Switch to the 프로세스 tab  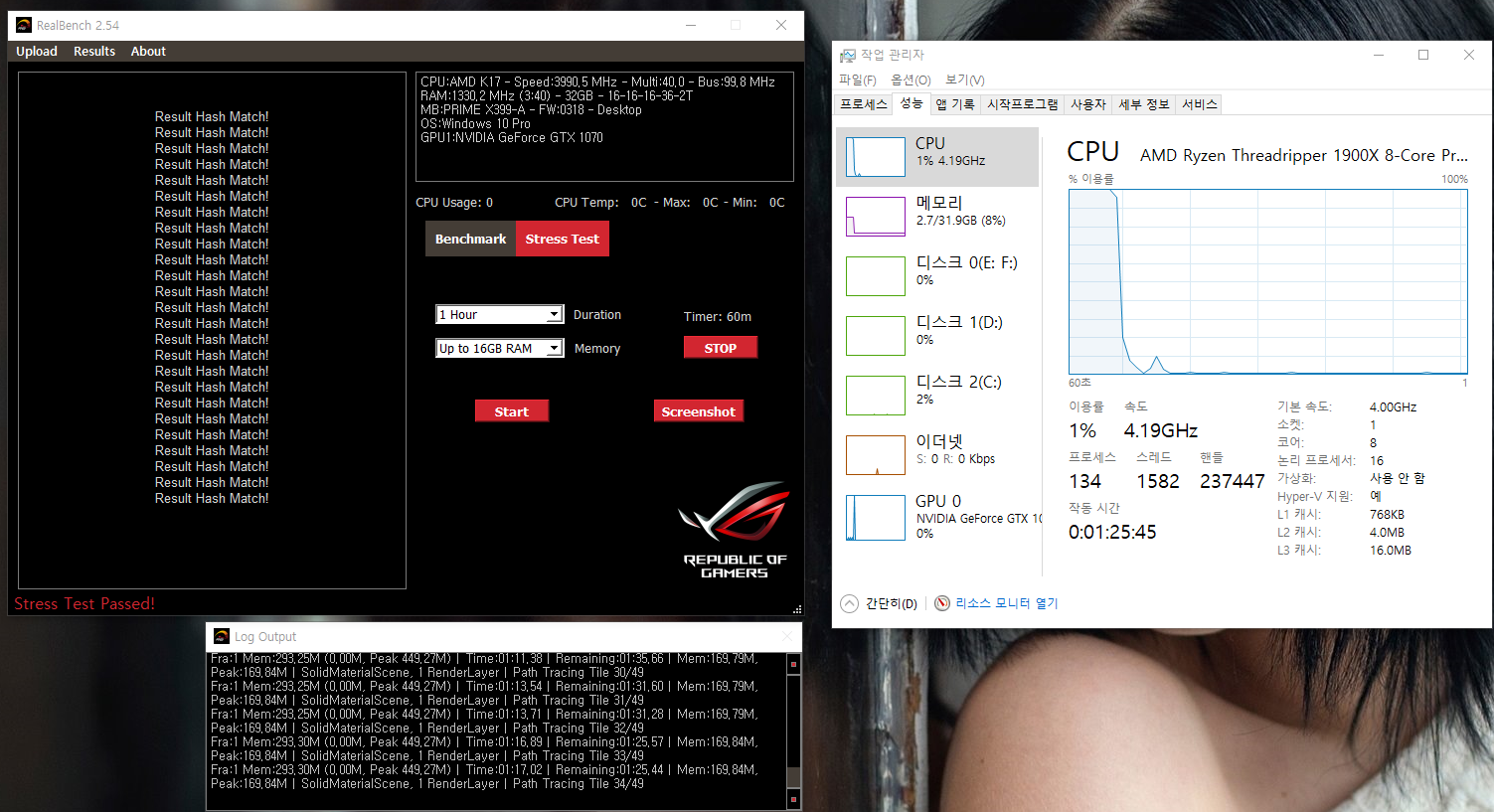pyautogui.click(x=864, y=104)
